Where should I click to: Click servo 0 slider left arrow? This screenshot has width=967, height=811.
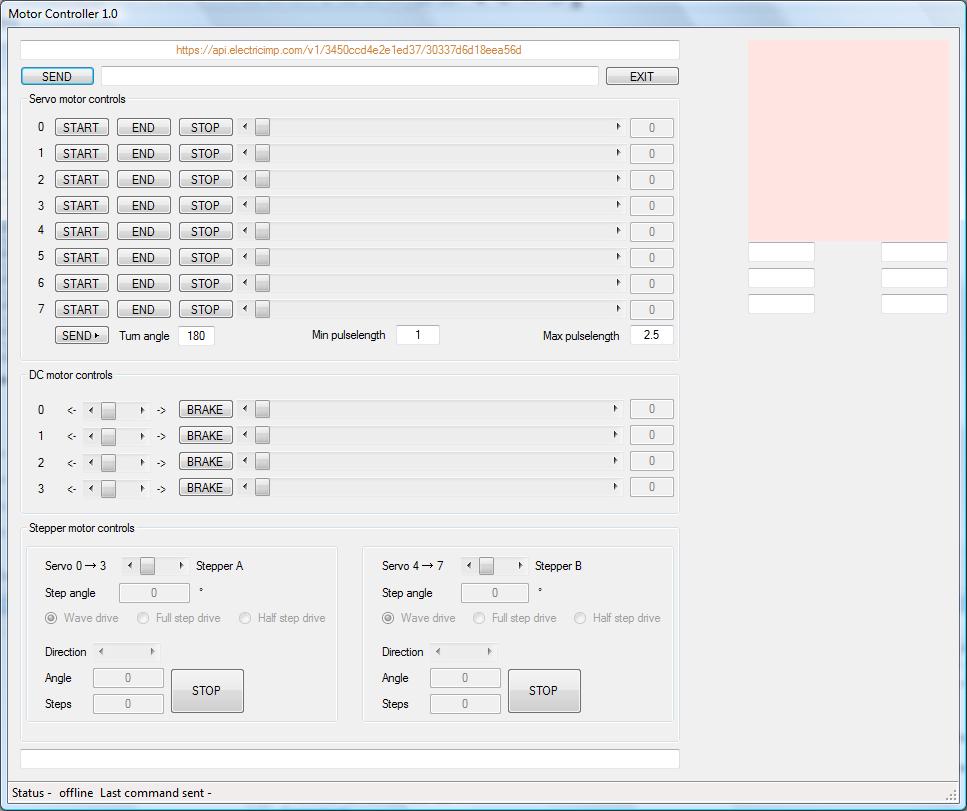click(245, 127)
